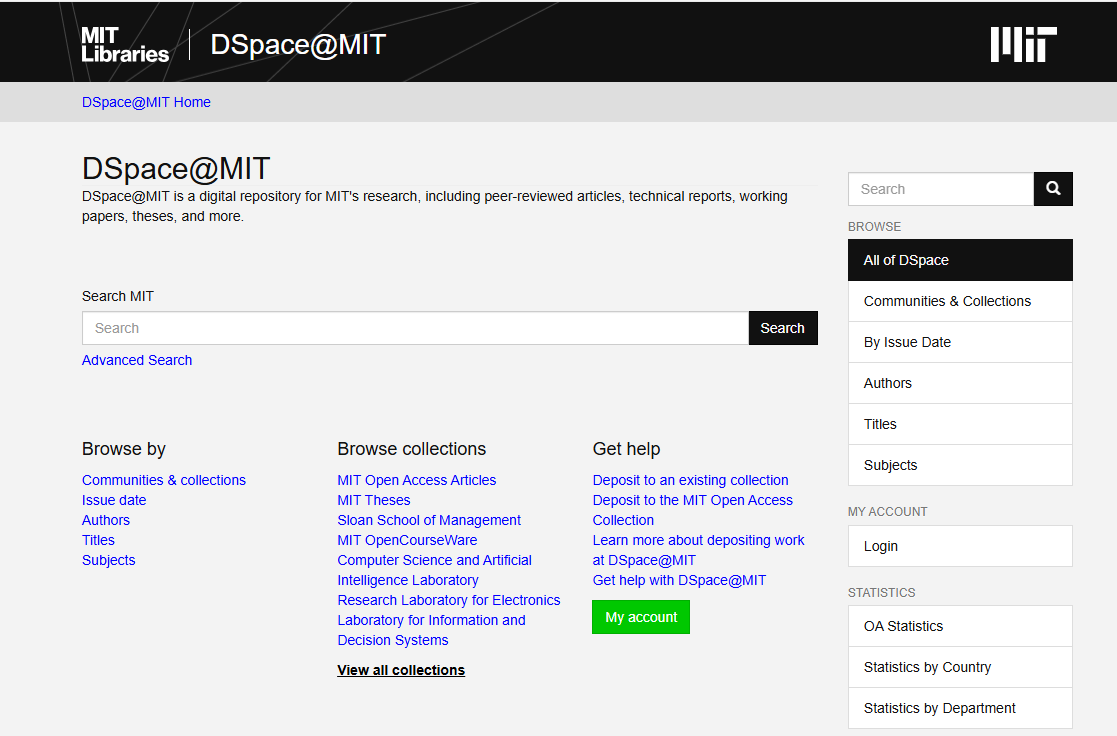Screen dimensions: 1117x736
Task: Open Sloan School of Management collection
Action: 429,520
